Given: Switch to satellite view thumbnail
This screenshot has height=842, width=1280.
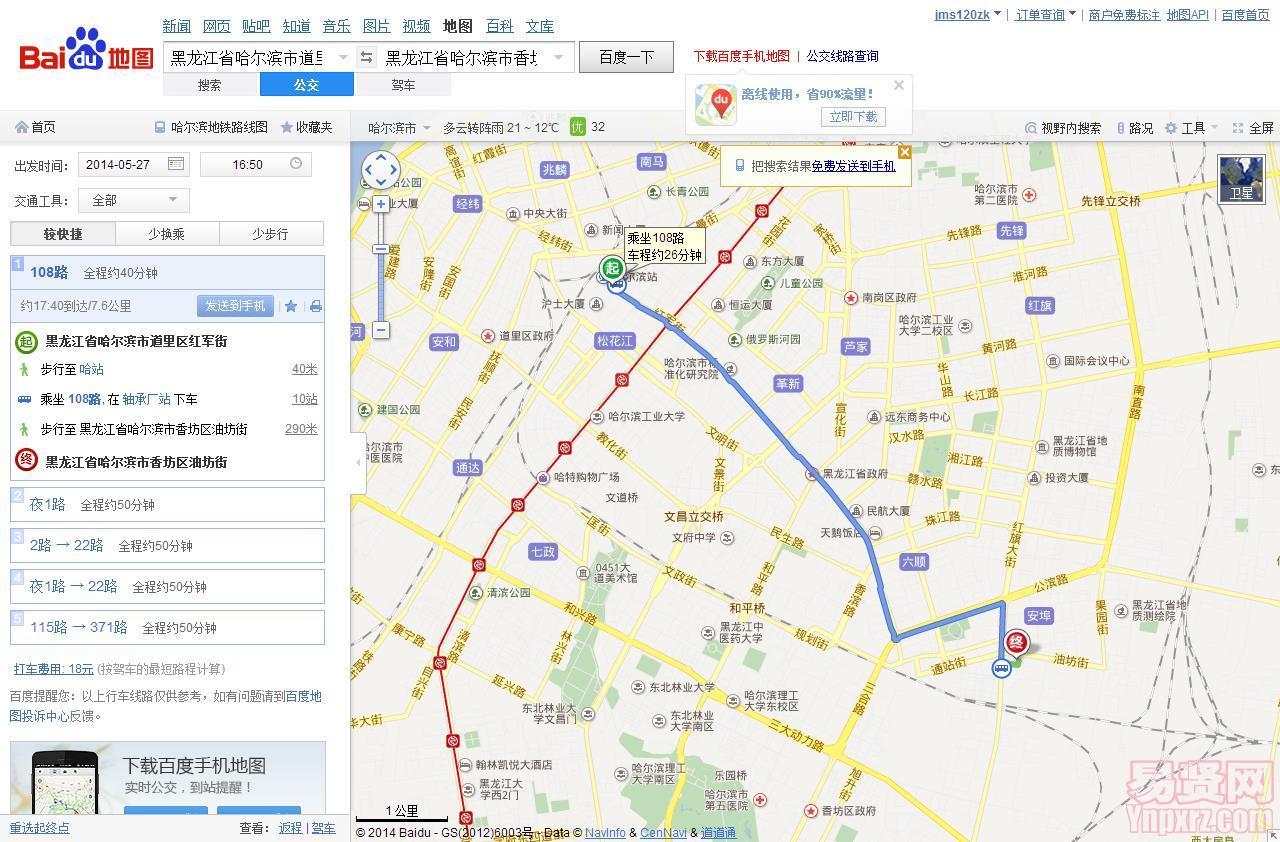Looking at the screenshot, I should [1240, 179].
